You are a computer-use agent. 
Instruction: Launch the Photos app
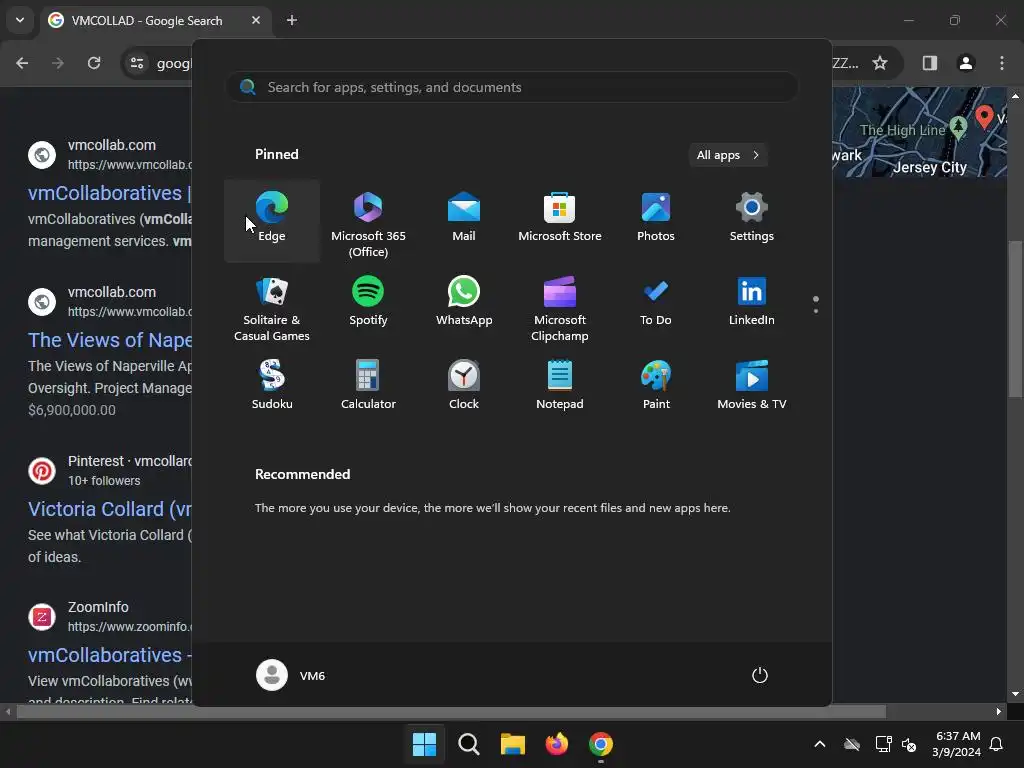pos(656,221)
